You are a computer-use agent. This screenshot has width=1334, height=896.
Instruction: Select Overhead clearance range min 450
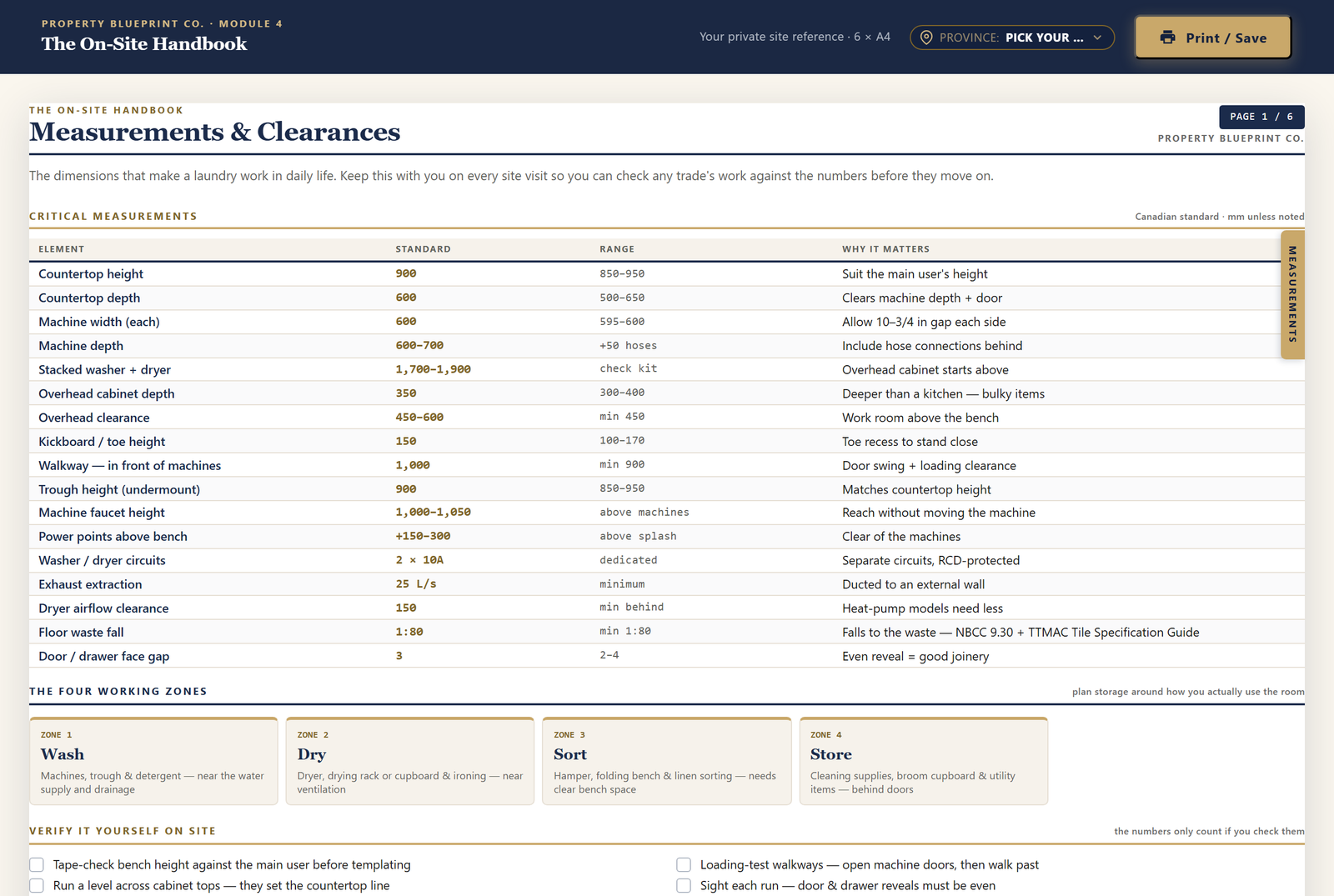coord(622,417)
